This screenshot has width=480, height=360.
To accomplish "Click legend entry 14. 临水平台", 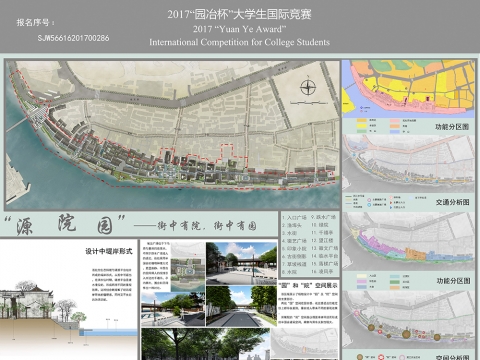I will [324, 256].
